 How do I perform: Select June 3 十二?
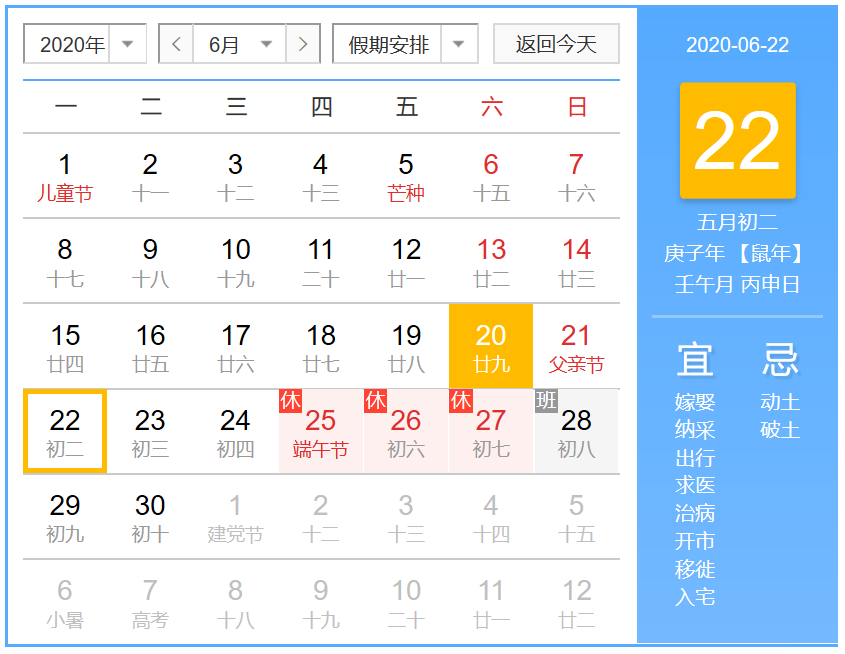pos(236,177)
